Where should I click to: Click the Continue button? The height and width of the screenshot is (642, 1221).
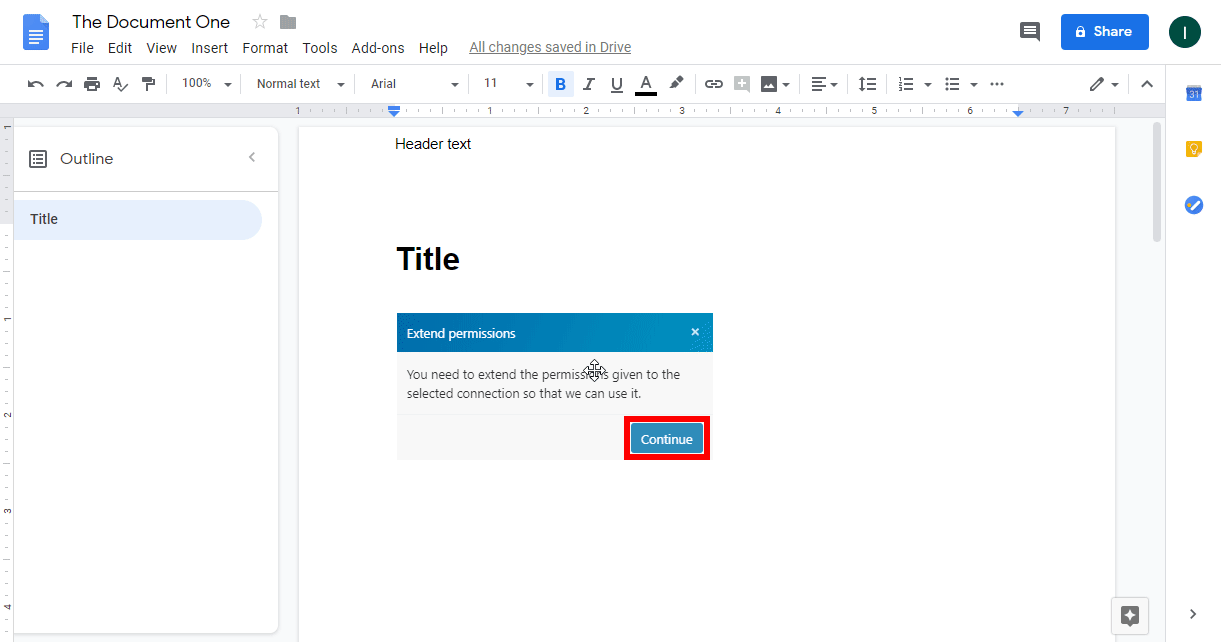pyautogui.click(x=667, y=439)
